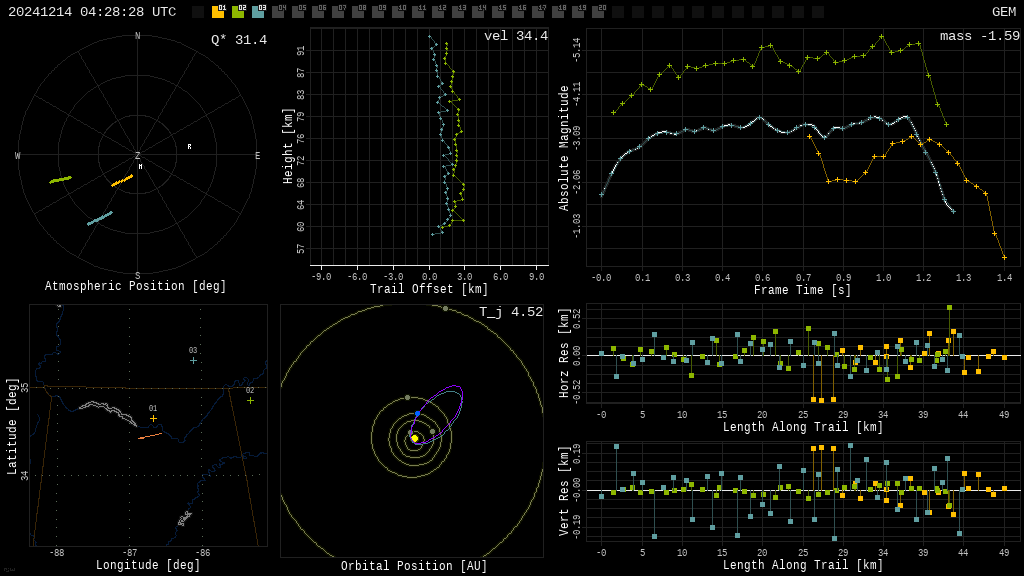The image size is (1024, 576).
Task: Click the Absolute Magnitude axis title
Action: click(563, 147)
